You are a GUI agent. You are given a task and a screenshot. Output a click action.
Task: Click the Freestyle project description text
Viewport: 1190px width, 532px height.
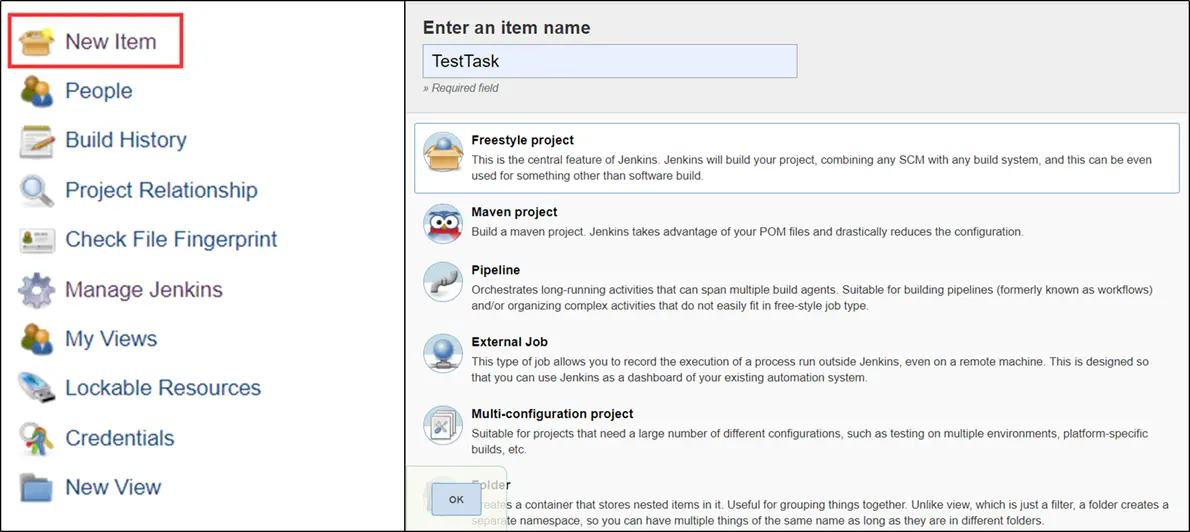(812, 168)
